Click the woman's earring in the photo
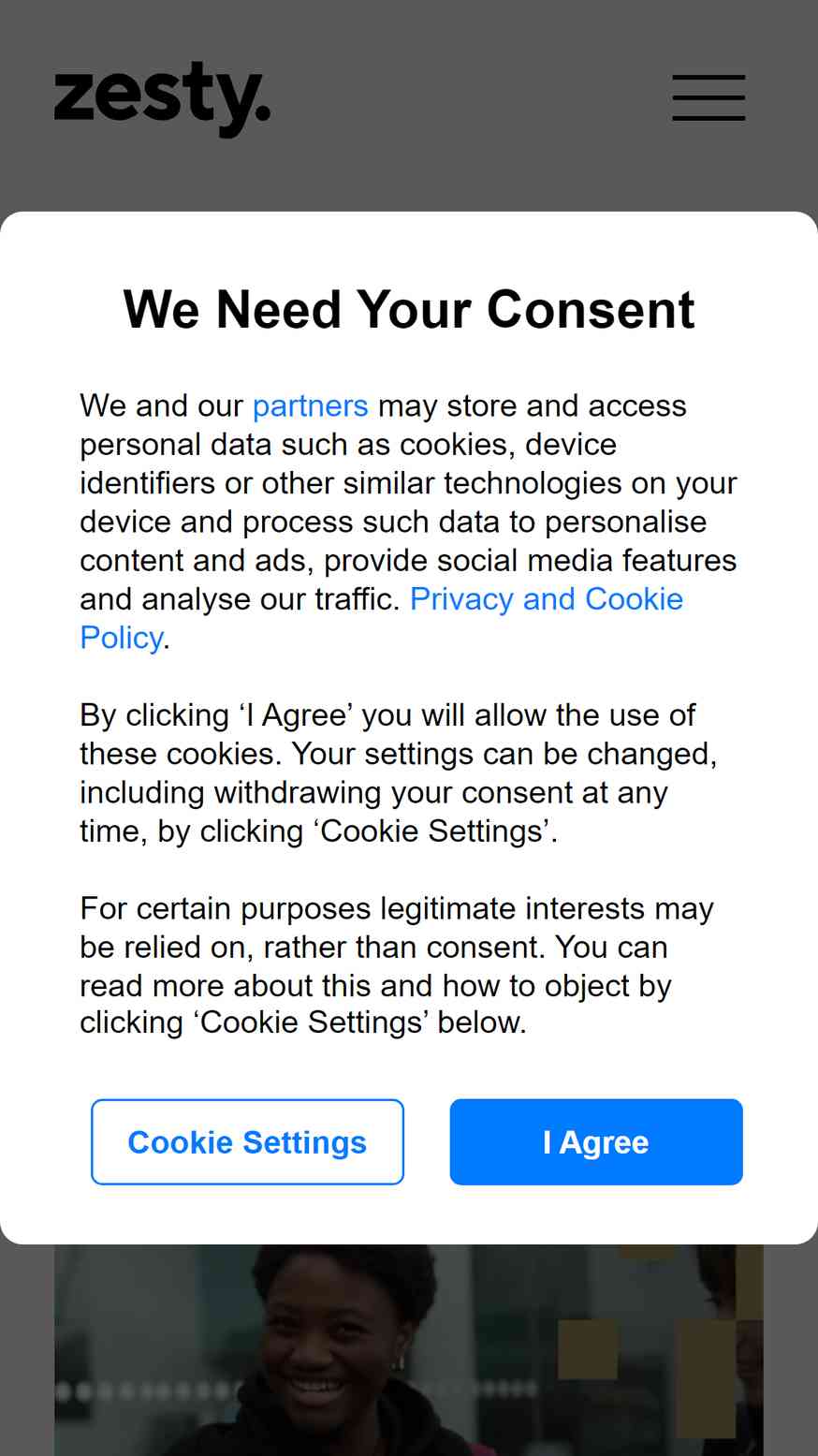This screenshot has height=1456, width=818. [x=399, y=1363]
